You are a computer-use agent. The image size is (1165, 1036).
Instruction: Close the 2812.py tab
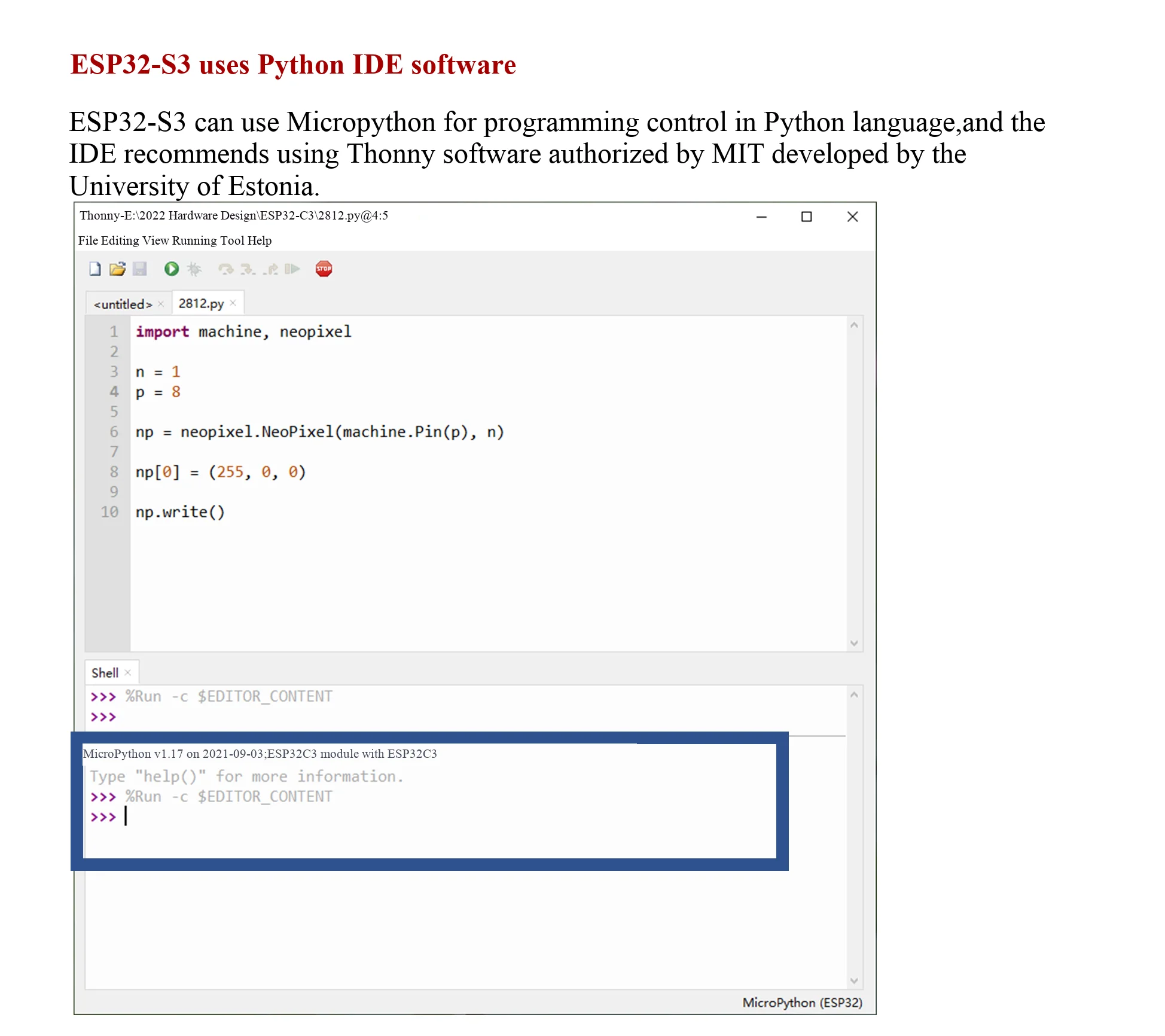click(x=233, y=303)
